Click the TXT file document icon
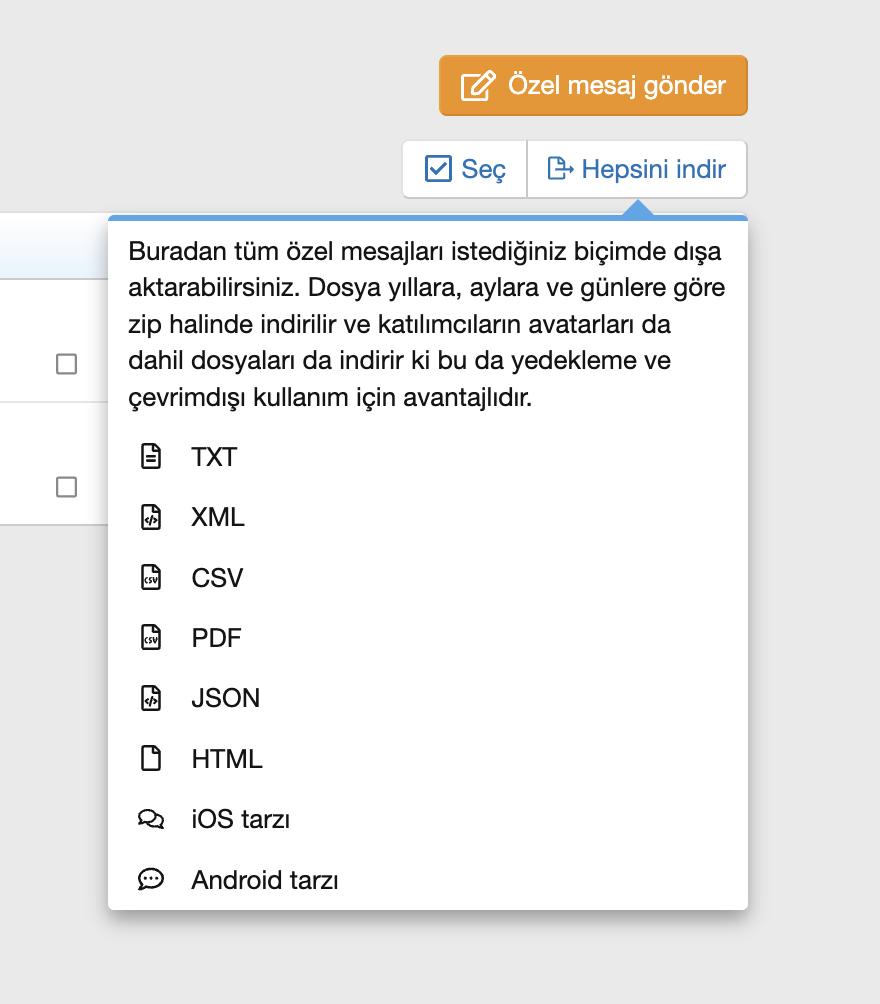 [151, 457]
